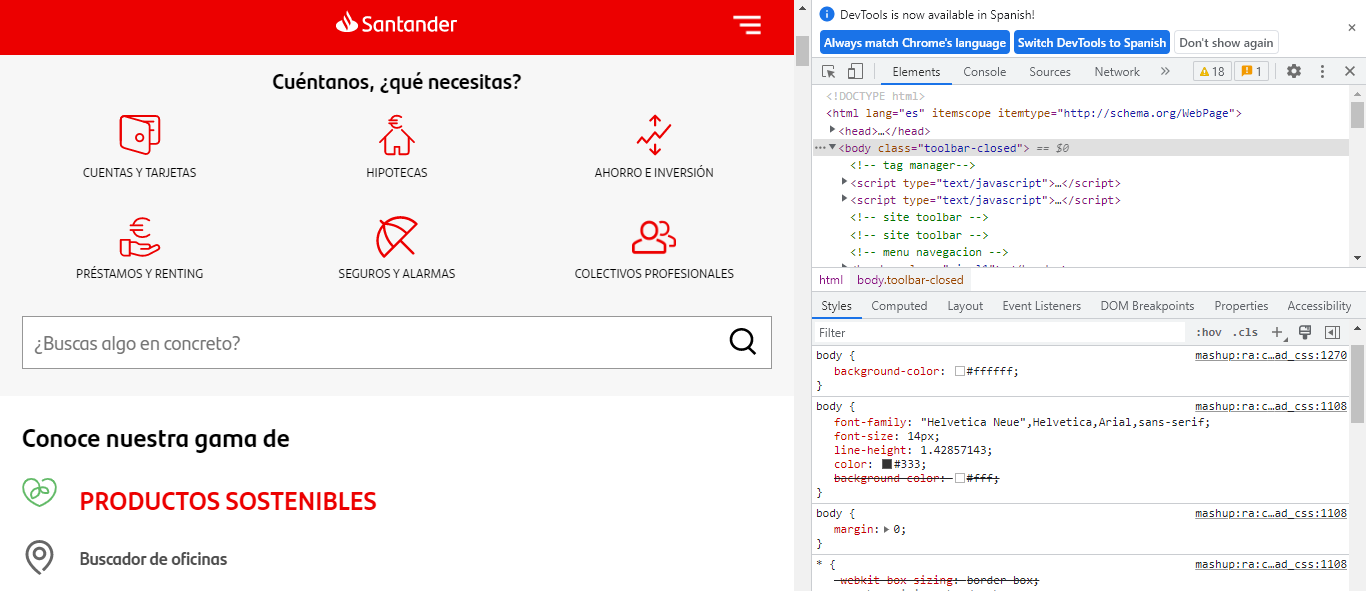Image resolution: width=1366 pixels, height=591 pixels.
Task: Click the #333 color swatch
Action: tap(887, 464)
